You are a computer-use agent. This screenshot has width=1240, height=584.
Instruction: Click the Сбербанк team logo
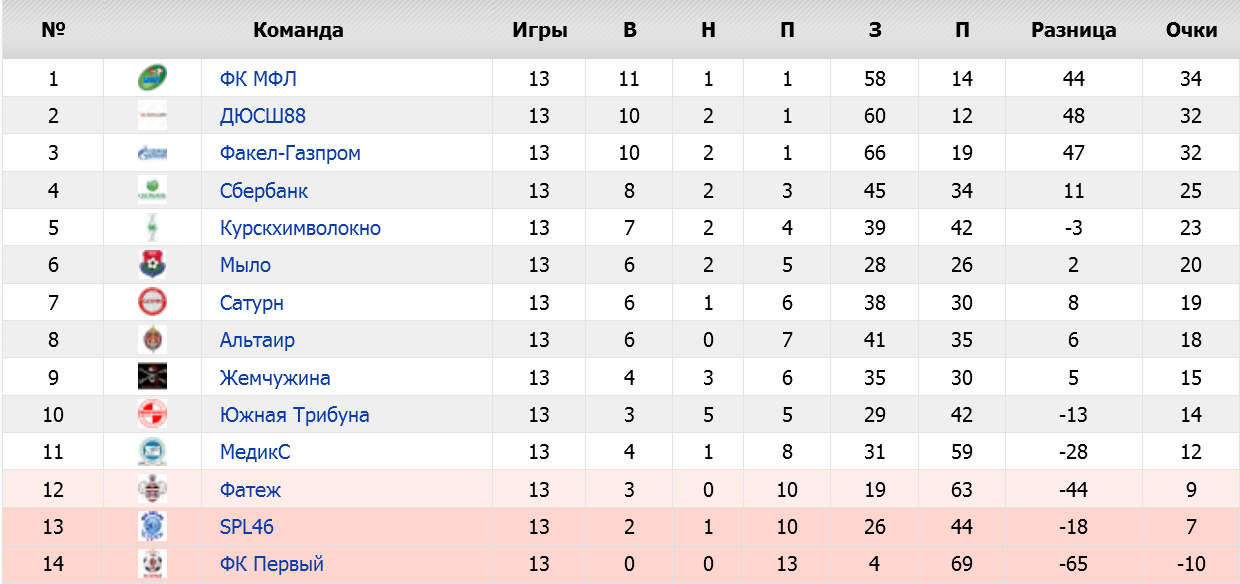click(152, 190)
